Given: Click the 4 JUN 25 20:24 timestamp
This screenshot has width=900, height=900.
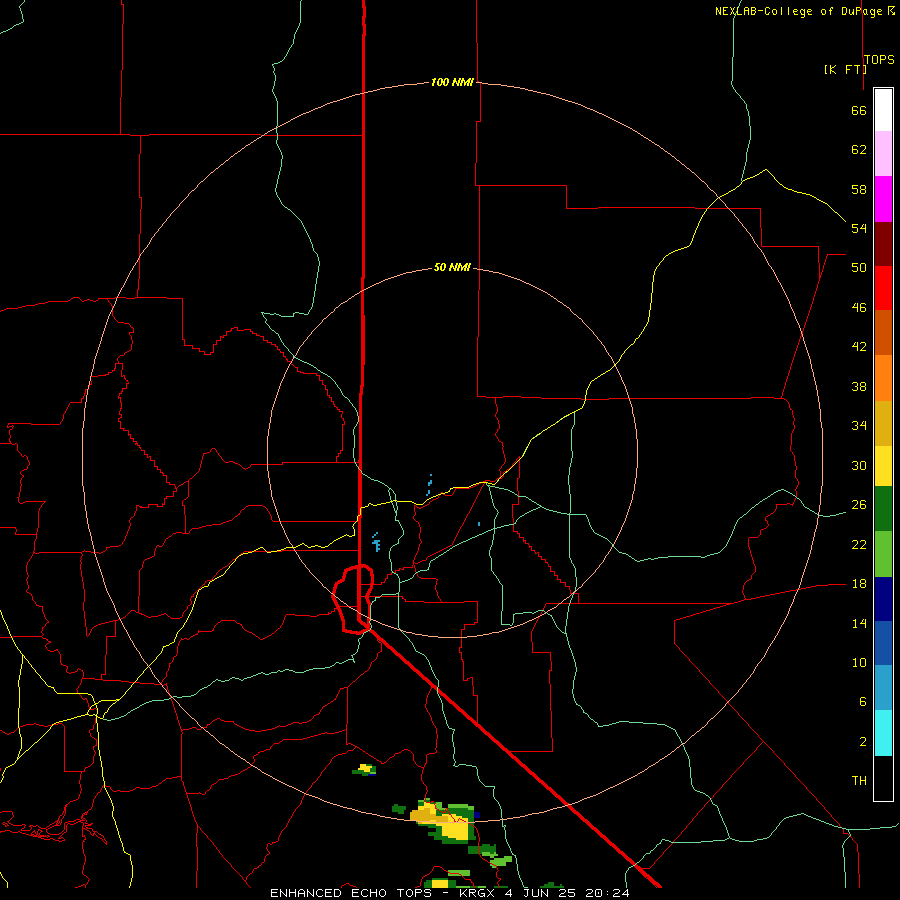Looking at the screenshot, I should tap(567, 893).
